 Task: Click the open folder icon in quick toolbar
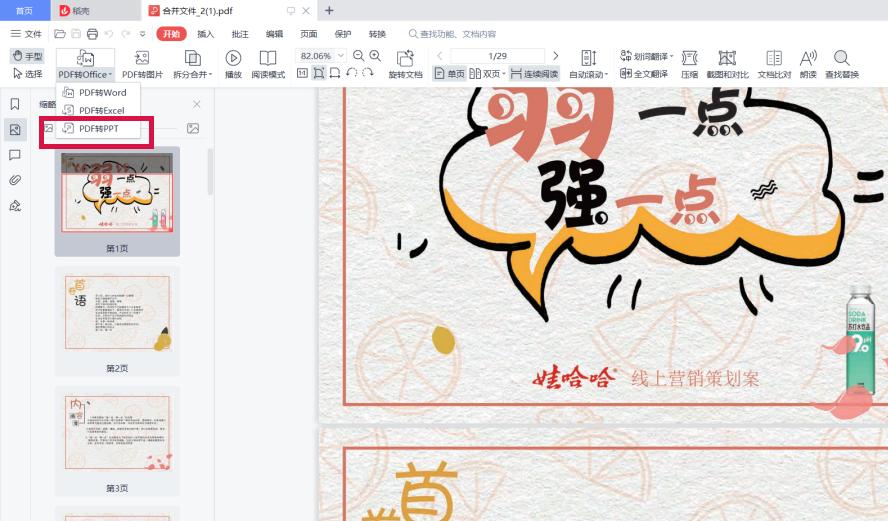pos(59,34)
